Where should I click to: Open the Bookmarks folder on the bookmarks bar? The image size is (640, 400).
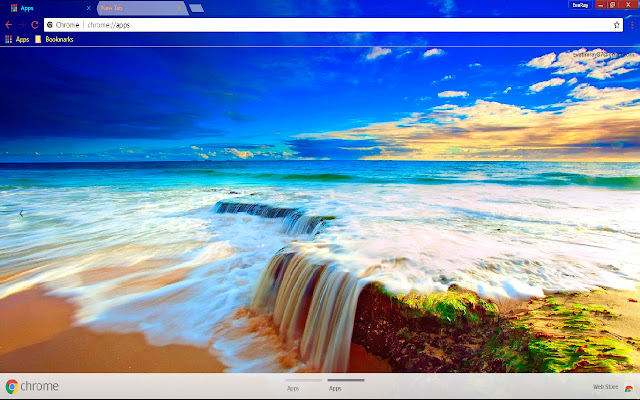(x=54, y=39)
